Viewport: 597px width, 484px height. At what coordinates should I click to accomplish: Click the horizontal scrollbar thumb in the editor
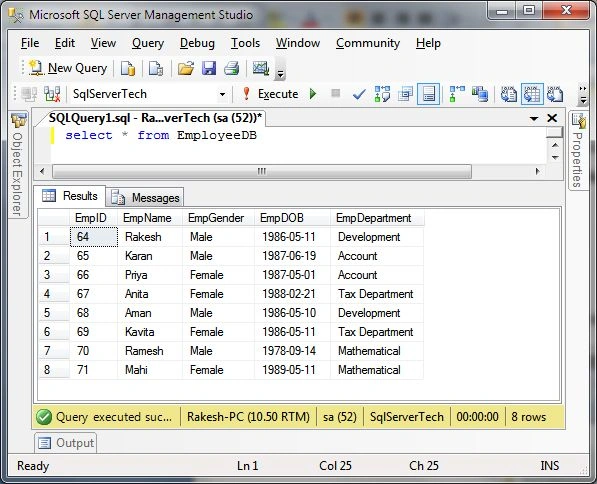point(262,171)
